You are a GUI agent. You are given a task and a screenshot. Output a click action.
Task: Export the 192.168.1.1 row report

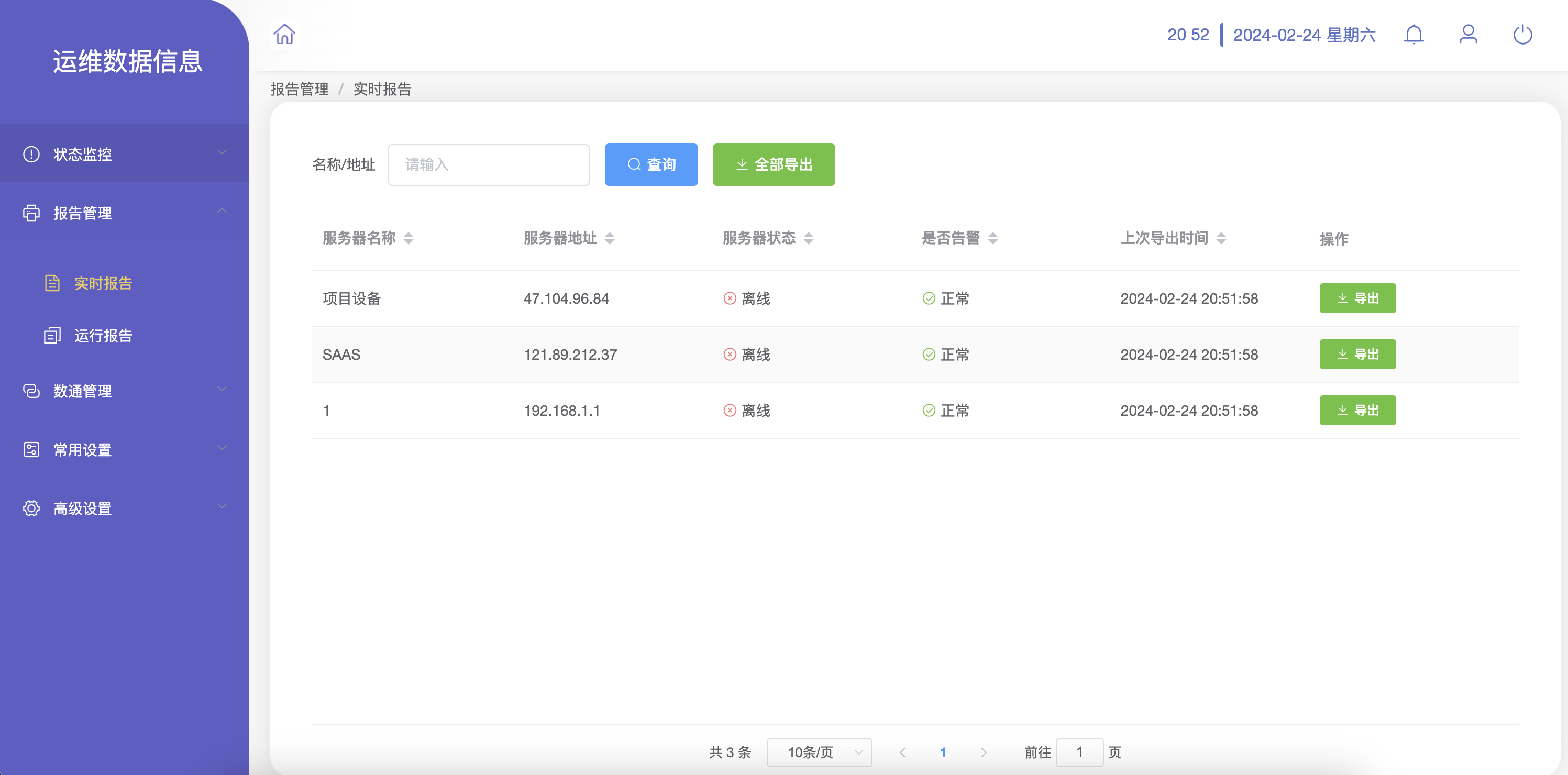coord(1357,411)
